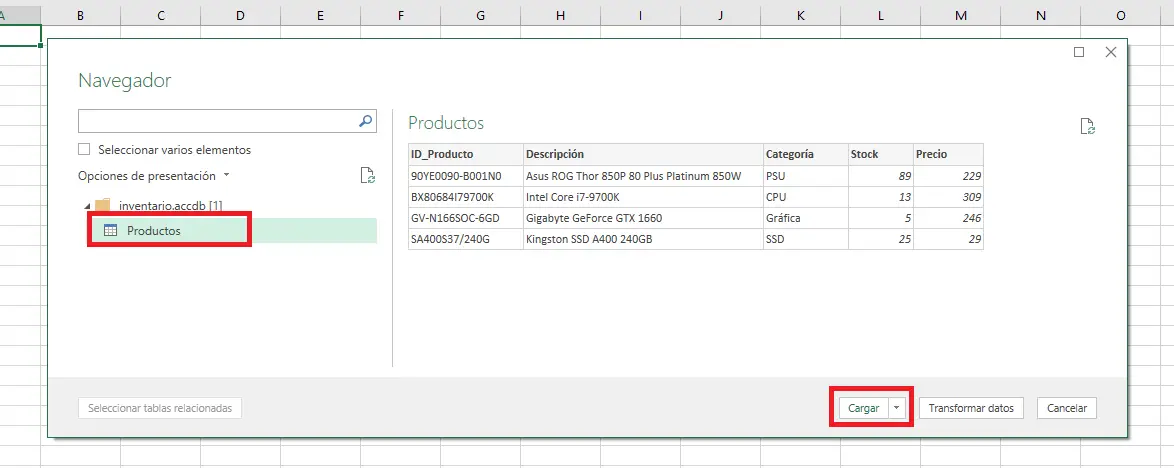This screenshot has width=1174, height=468.
Task: Click the refresh icon beside Opciones de presentación
Action: (367, 176)
